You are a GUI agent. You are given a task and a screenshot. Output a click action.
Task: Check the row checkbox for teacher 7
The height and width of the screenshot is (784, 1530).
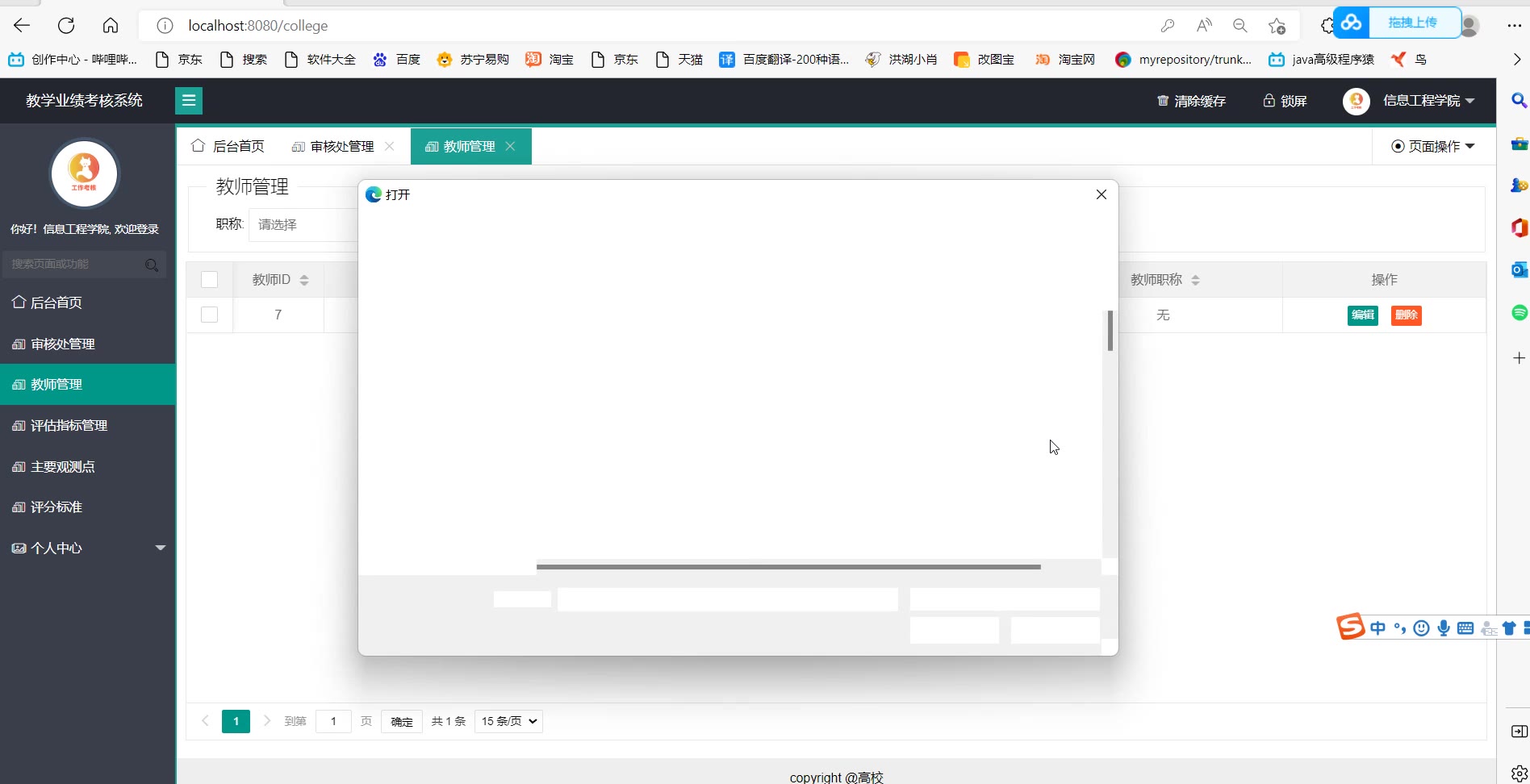click(x=210, y=315)
